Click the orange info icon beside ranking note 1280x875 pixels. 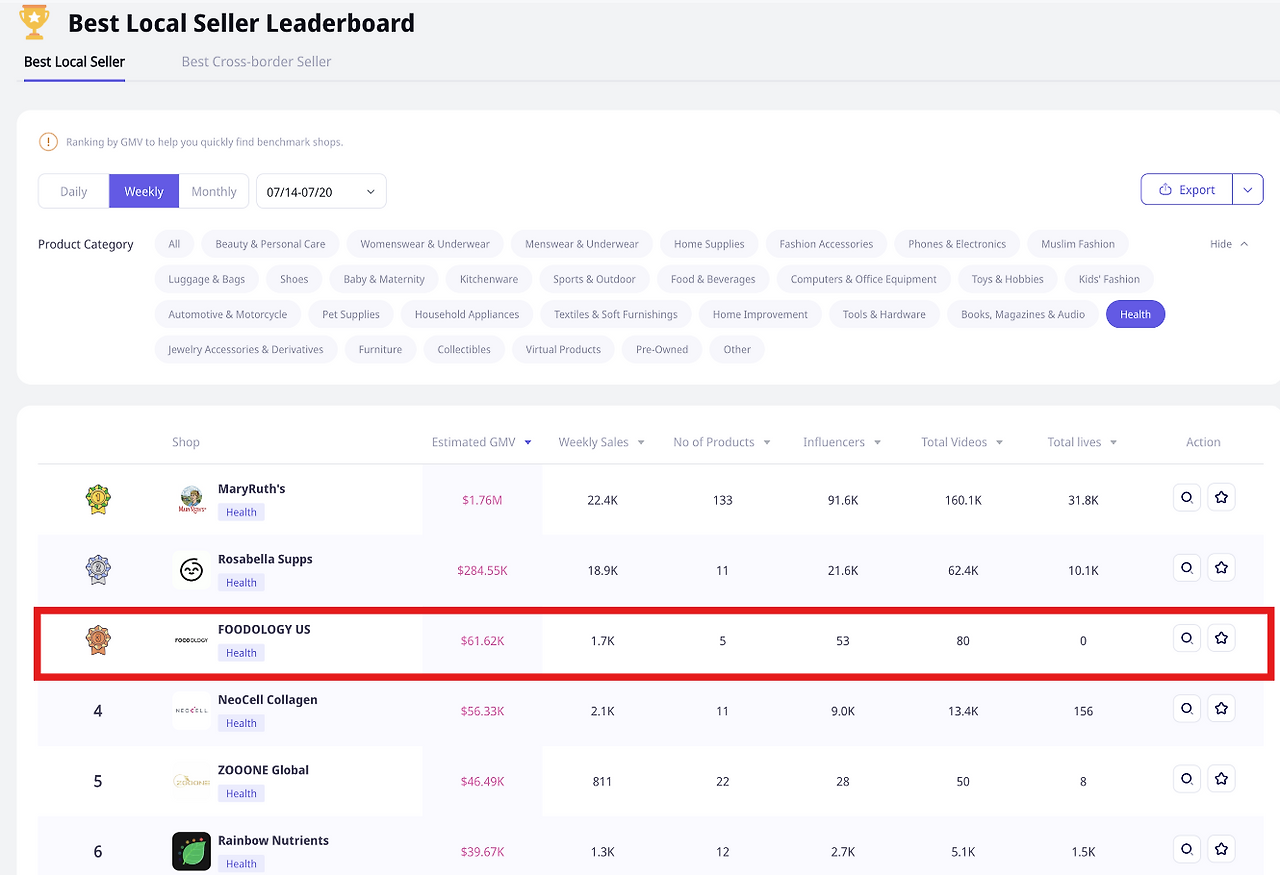pos(48,142)
